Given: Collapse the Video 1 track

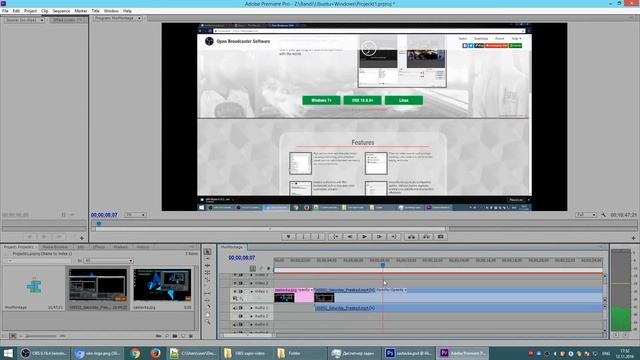Looking at the screenshot, I should coord(251,291).
